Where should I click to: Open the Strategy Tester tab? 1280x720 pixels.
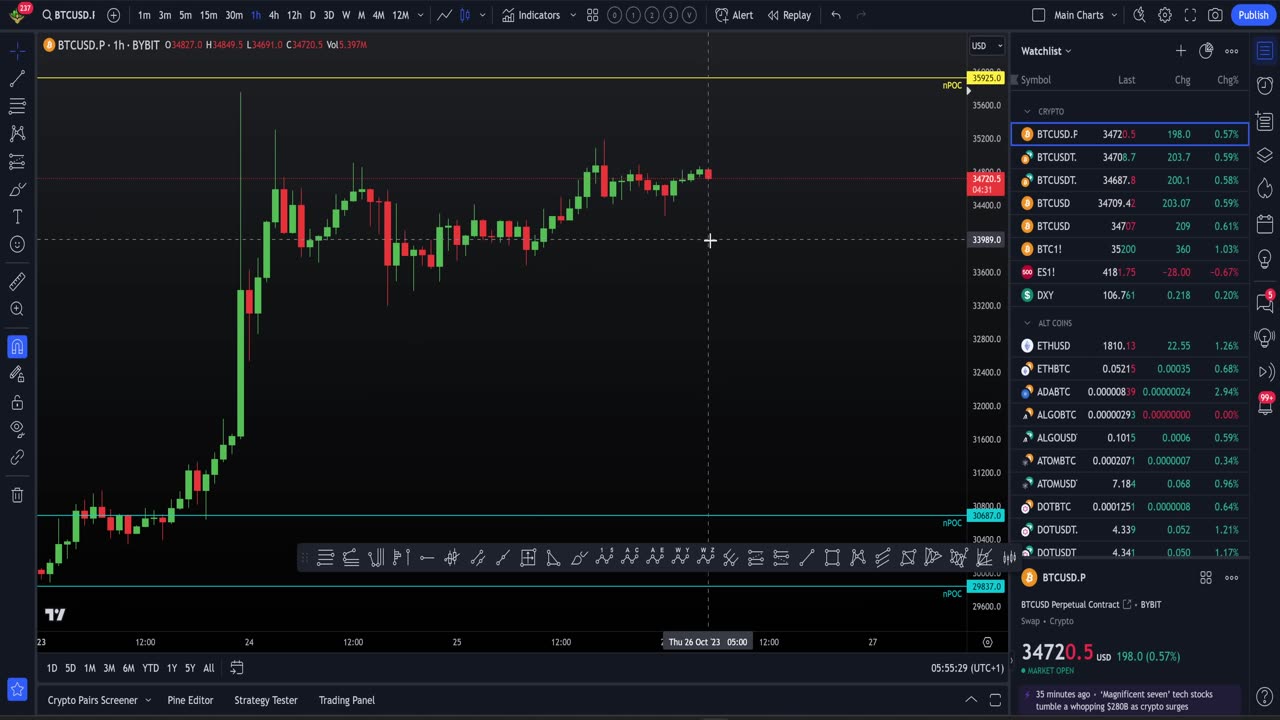point(266,700)
